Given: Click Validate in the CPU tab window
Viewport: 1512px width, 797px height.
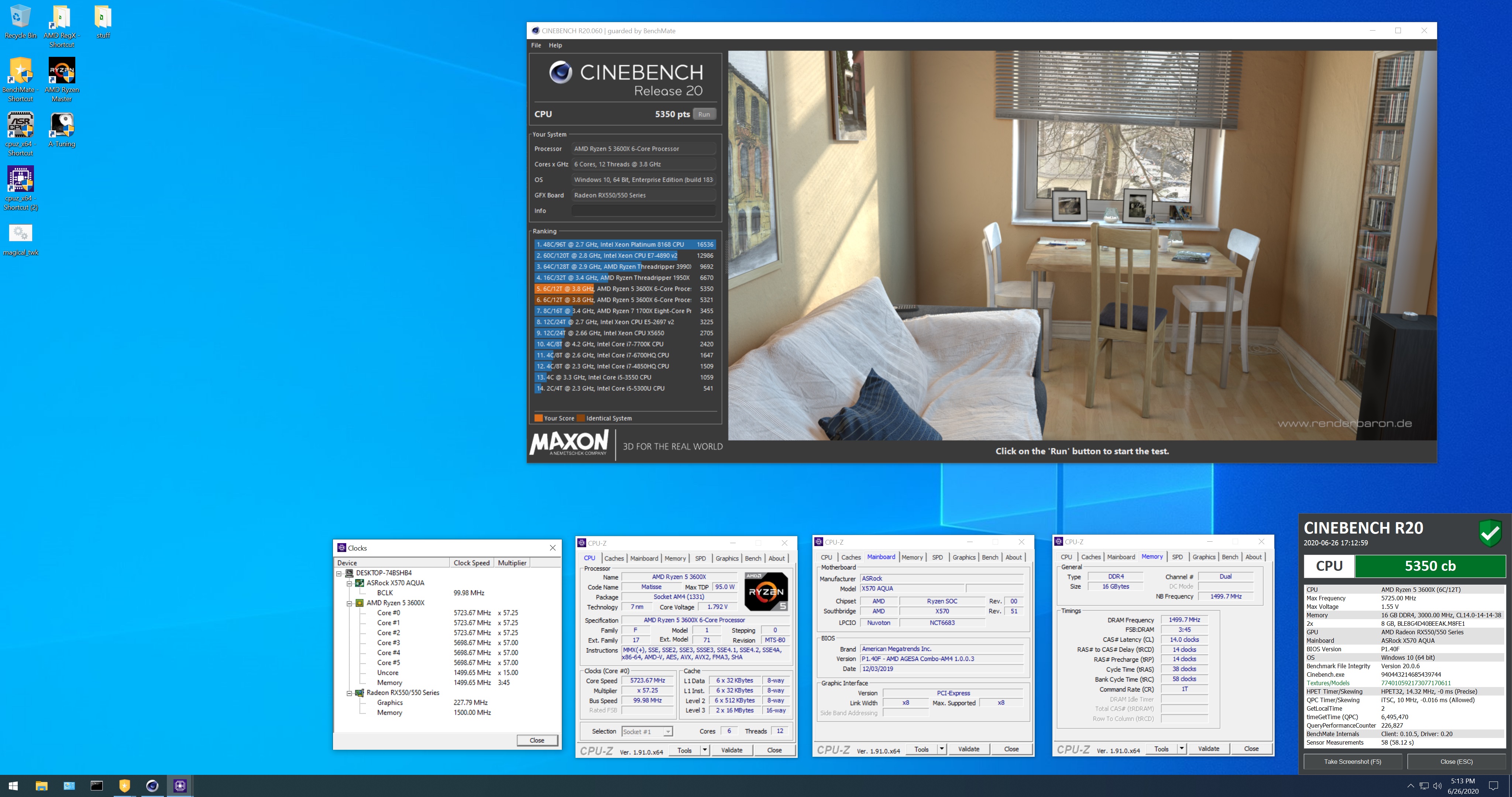Looking at the screenshot, I should point(731,750).
